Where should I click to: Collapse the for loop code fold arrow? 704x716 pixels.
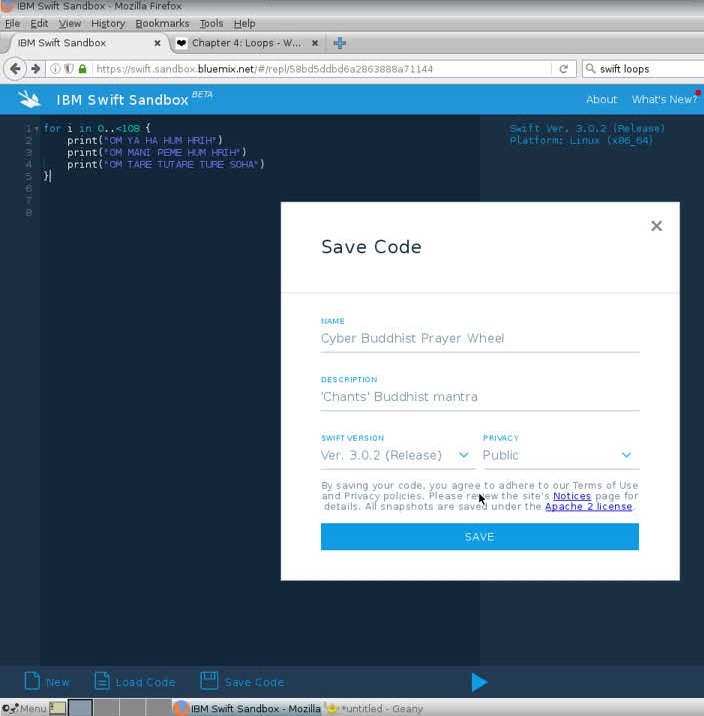click(x=37, y=129)
